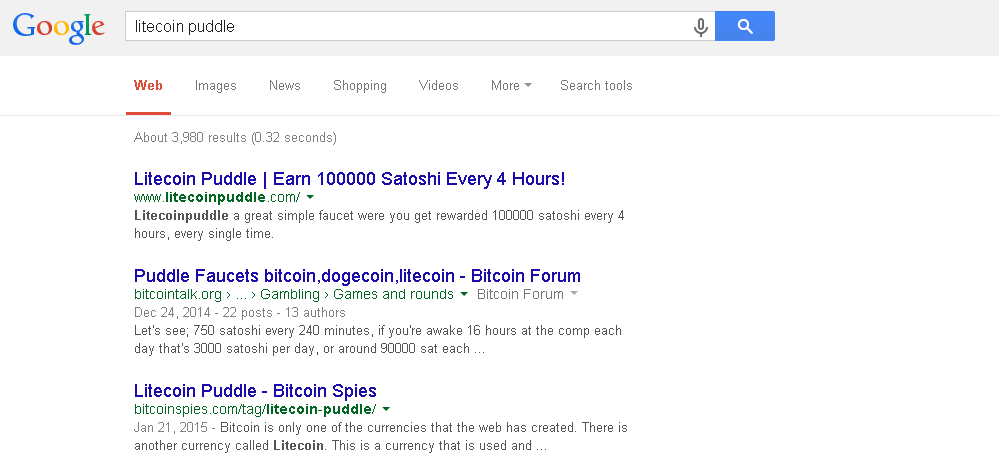Click the Google logo
Screen dimensions: 999x468
click(x=59, y=27)
